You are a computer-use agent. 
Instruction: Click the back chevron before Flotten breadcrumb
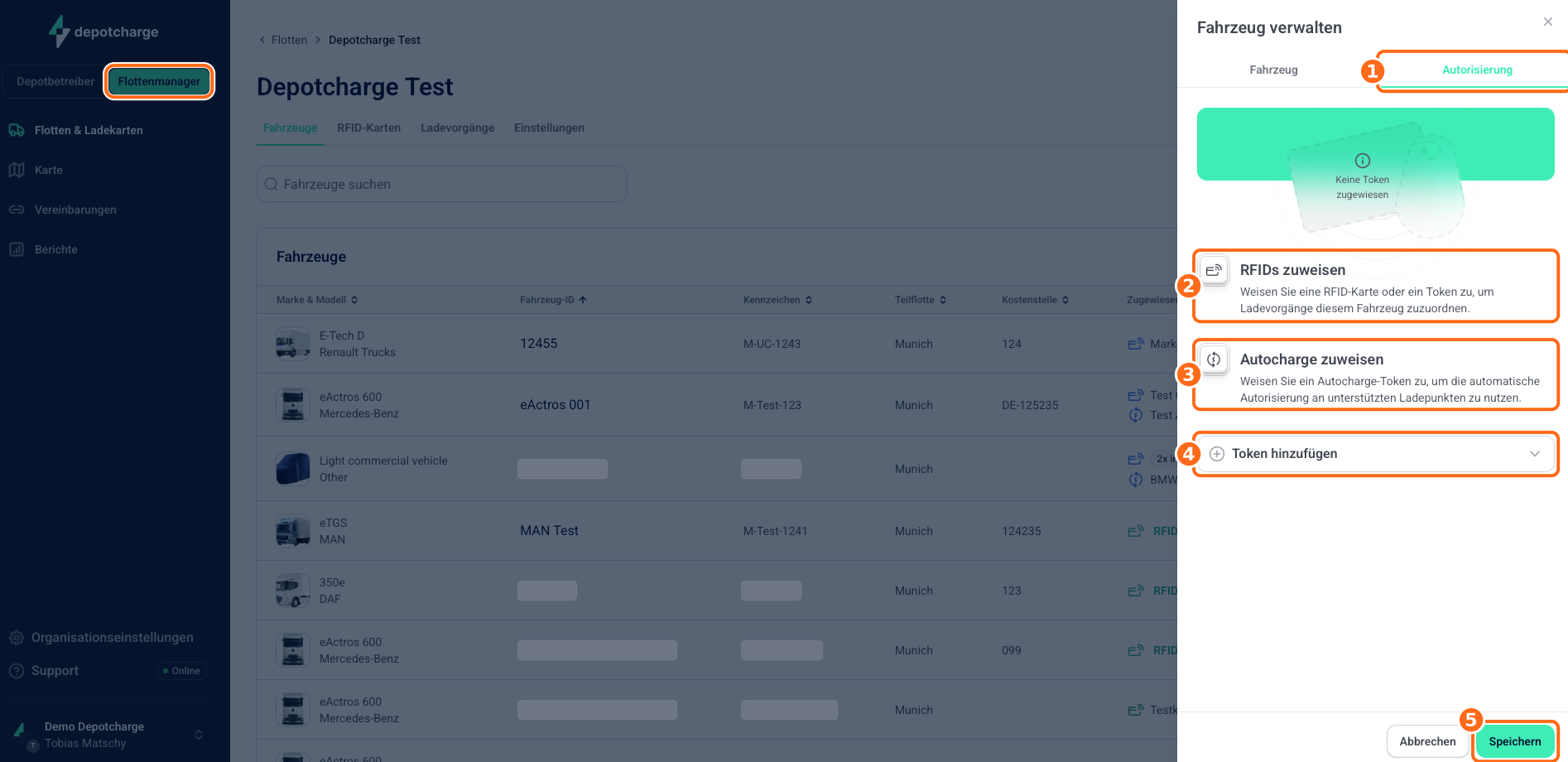click(262, 40)
